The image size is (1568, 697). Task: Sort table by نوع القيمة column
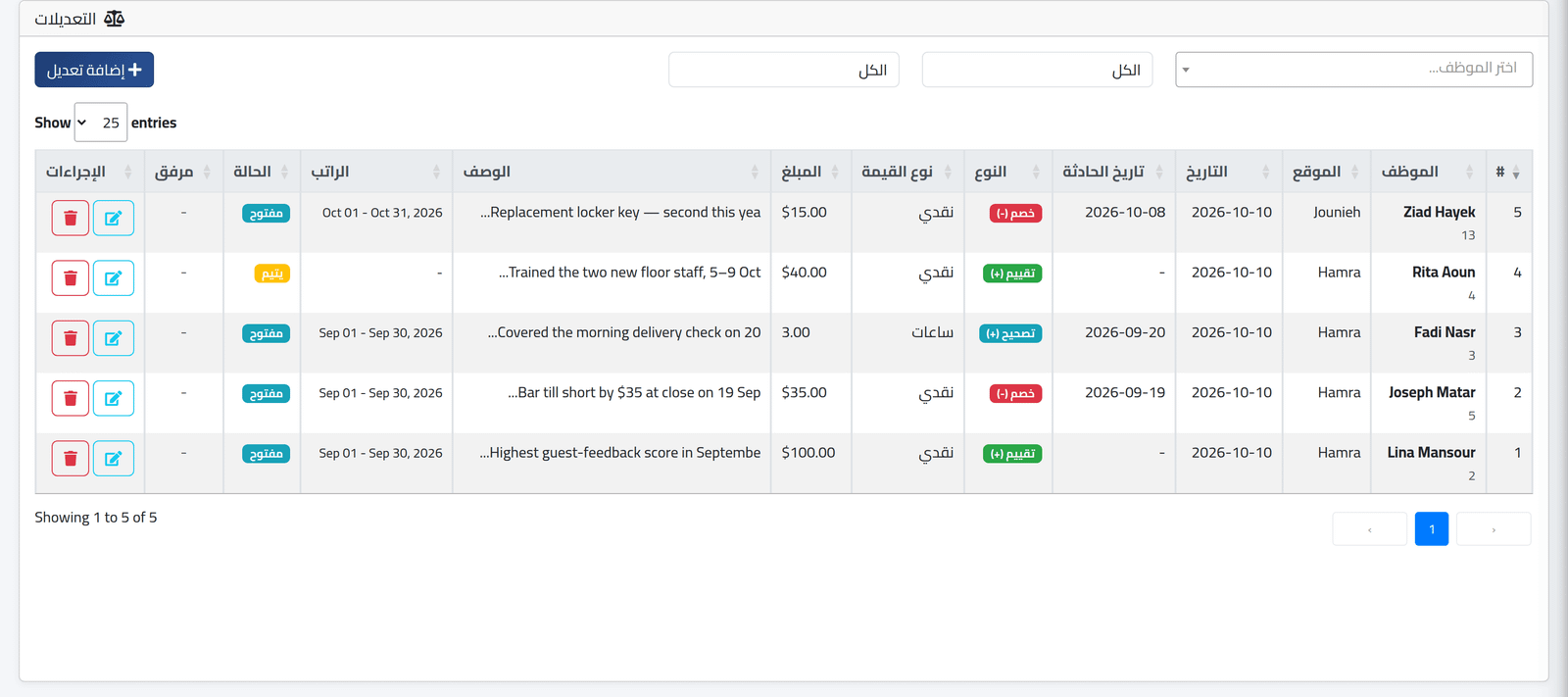[907, 172]
